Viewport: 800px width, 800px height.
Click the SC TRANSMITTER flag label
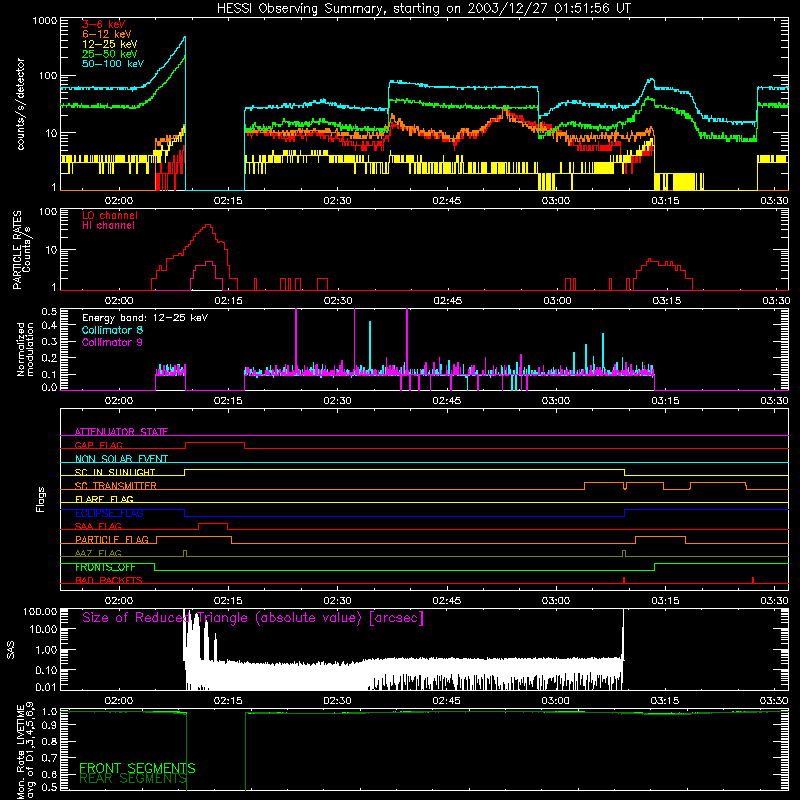pyautogui.click(x=116, y=485)
